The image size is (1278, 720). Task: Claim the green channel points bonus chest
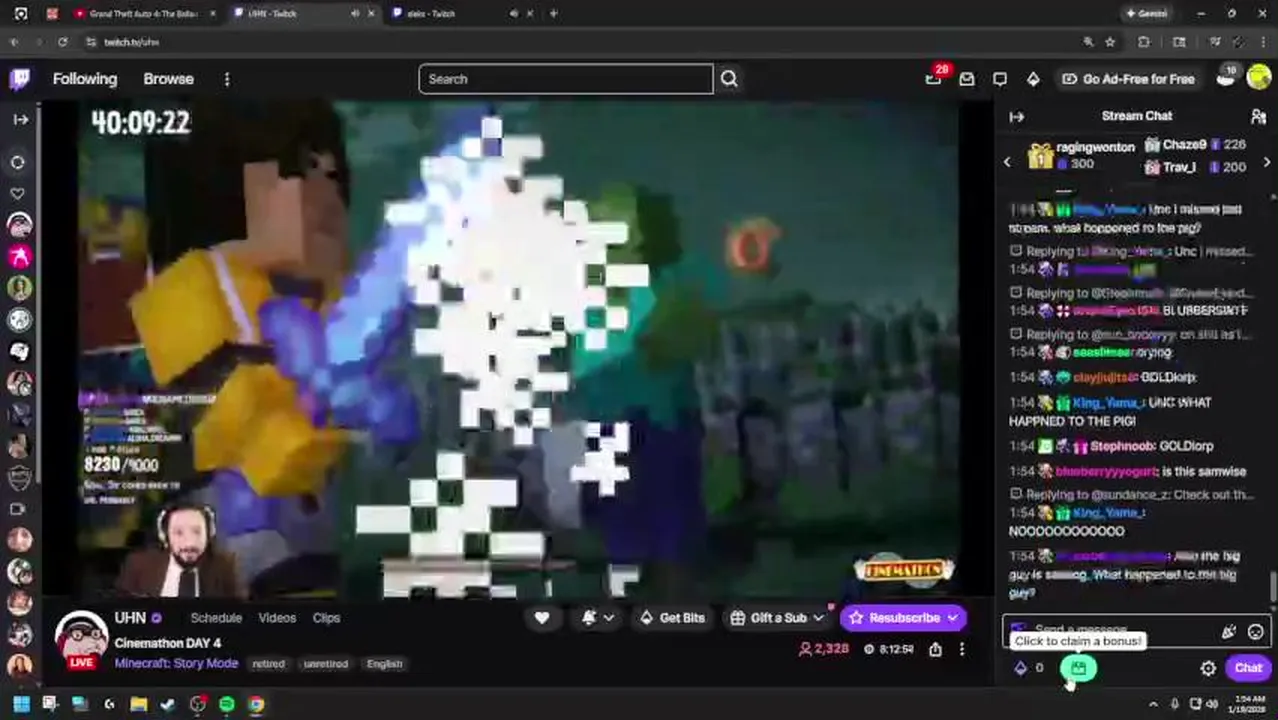coord(1078,668)
